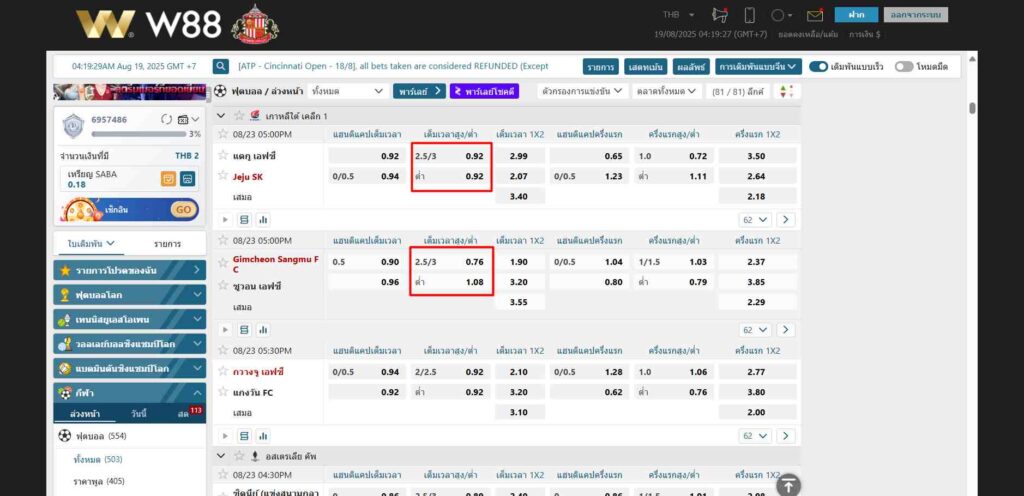Favorite the เกาหลีใต้ เคลีก 1 league star
Image resolution: width=1024 pixels, height=496 pixels.
[239, 116]
